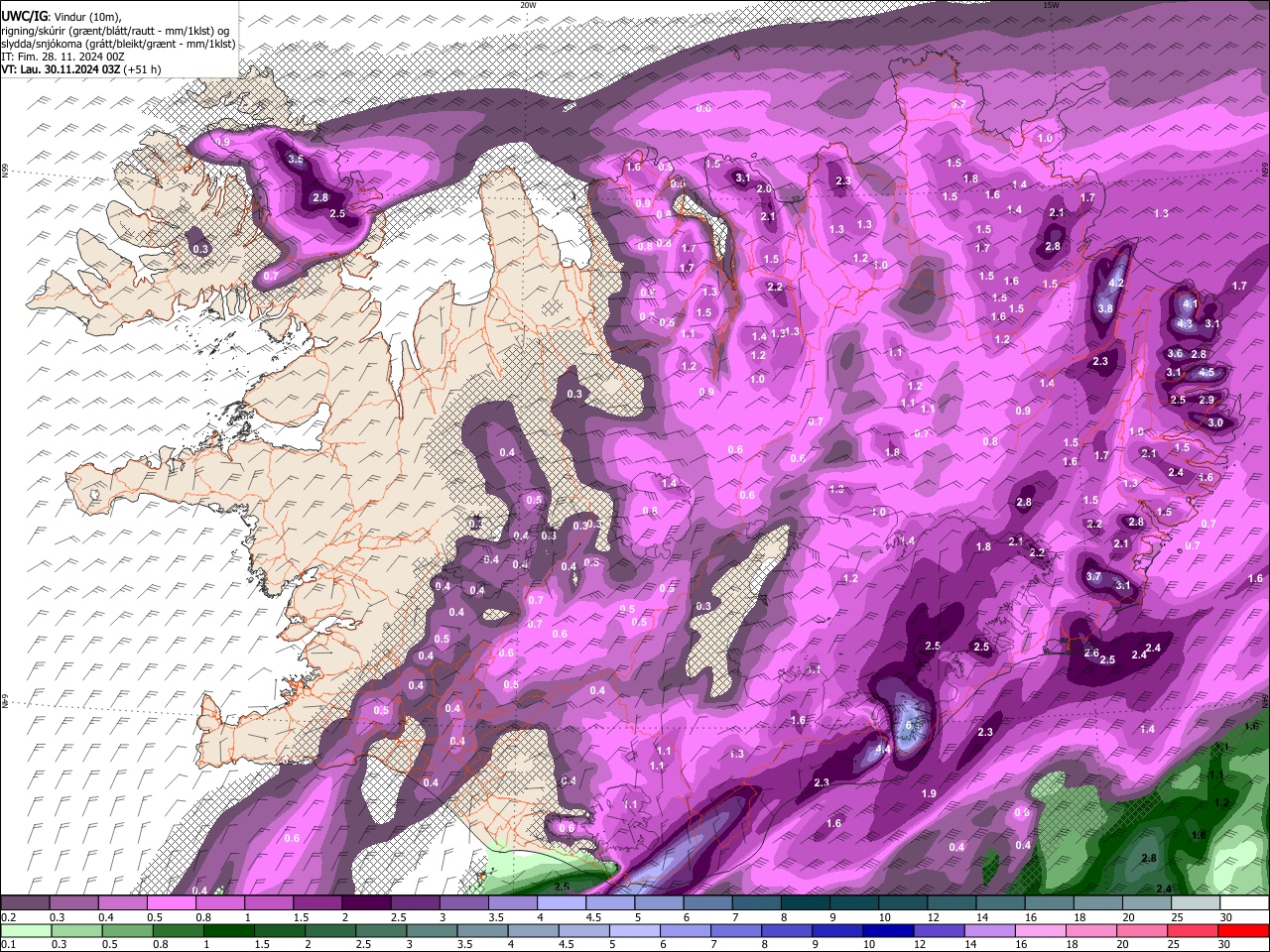Click the '4.4' value on the map
The height and width of the screenshot is (952, 1270).
pyautogui.click(x=882, y=750)
